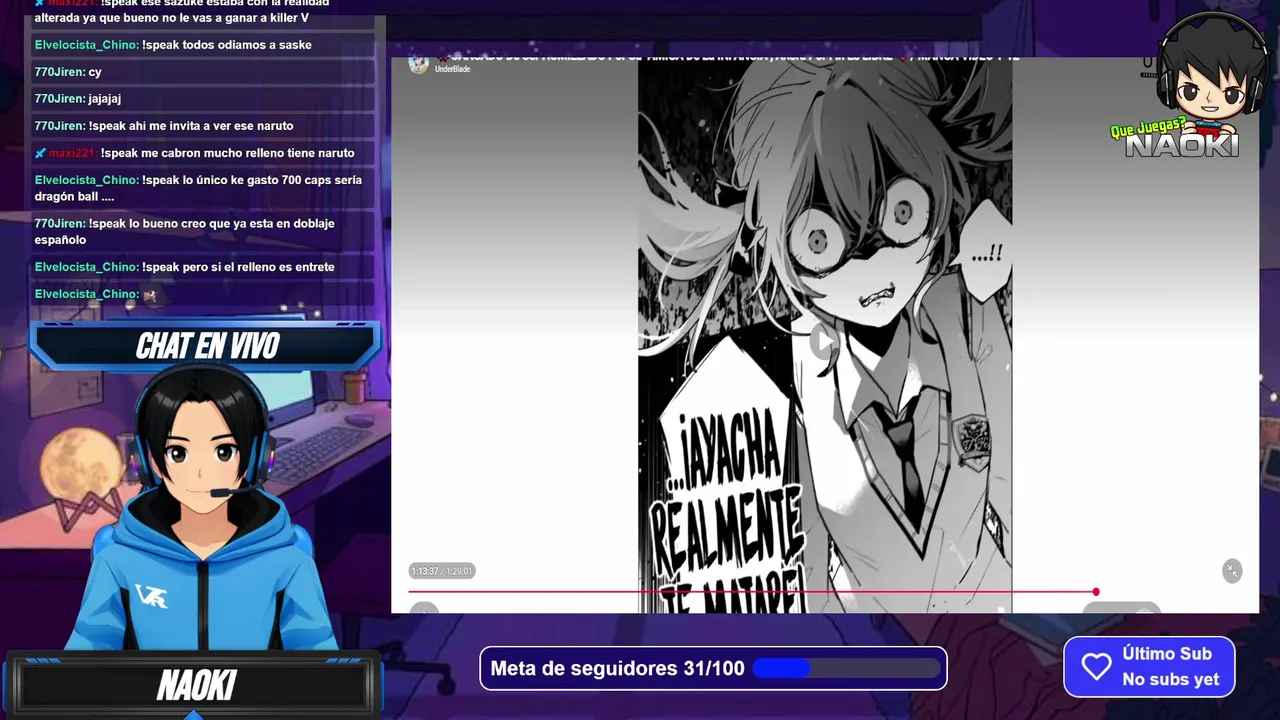Screen dimensions: 1280x720
Task: Click the play button in video center
Action: [823, 341]
